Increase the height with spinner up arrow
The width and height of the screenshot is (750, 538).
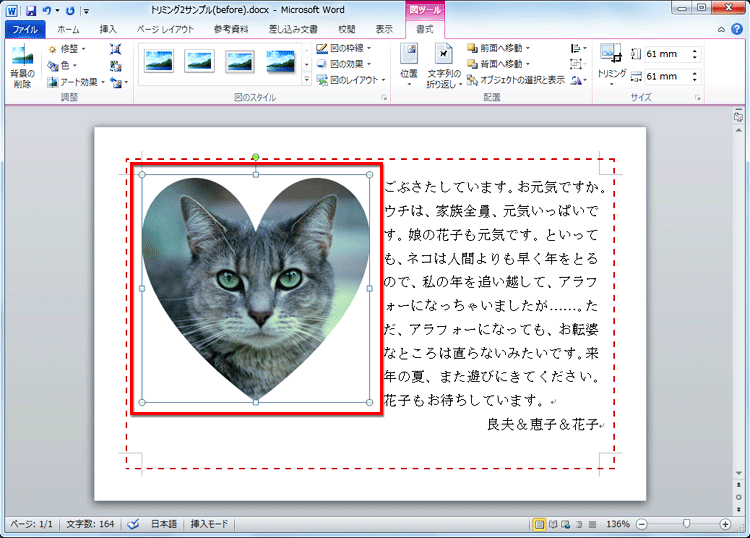click(x=695, y=50)
